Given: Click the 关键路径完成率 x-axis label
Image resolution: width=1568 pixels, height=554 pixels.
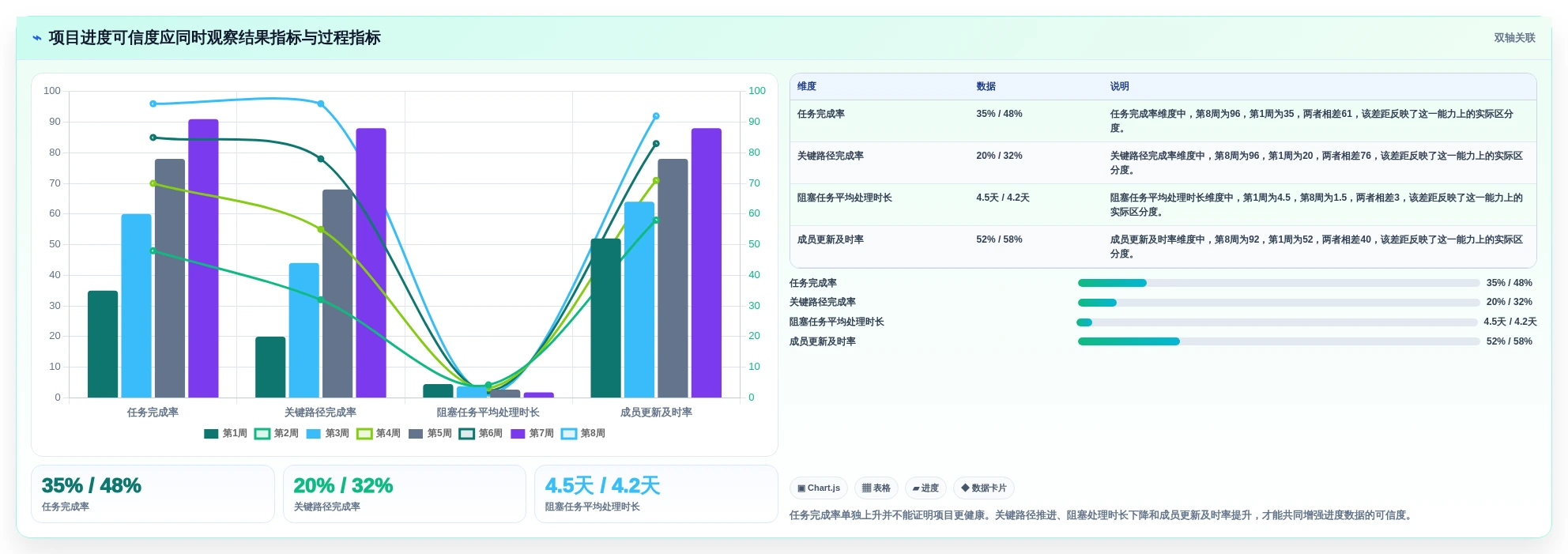Looking at the screenshot, I should coord(320,413).
